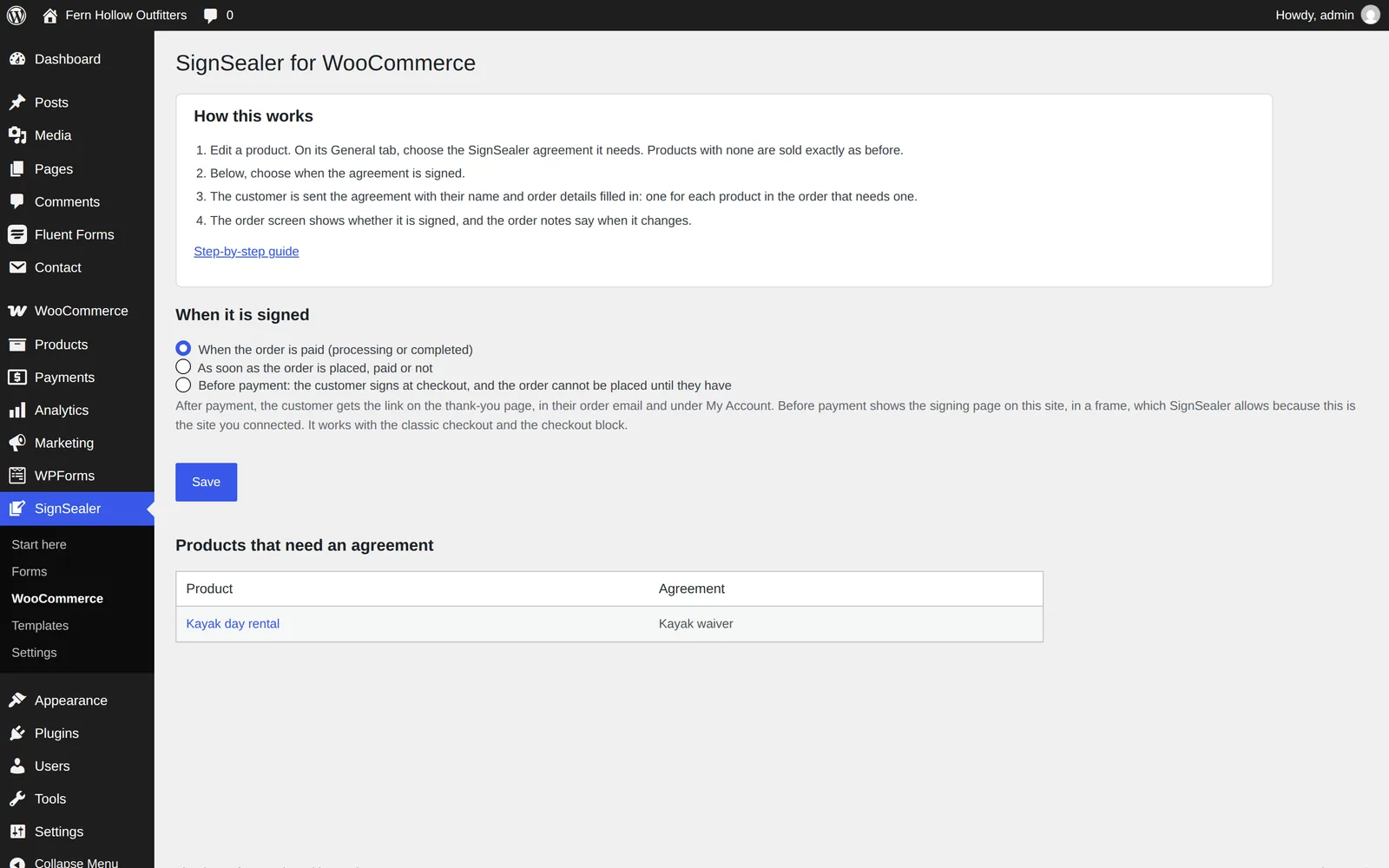Click 'Howdy, admin' account text
This screenshot has width=1389, height=868.
1314,15
